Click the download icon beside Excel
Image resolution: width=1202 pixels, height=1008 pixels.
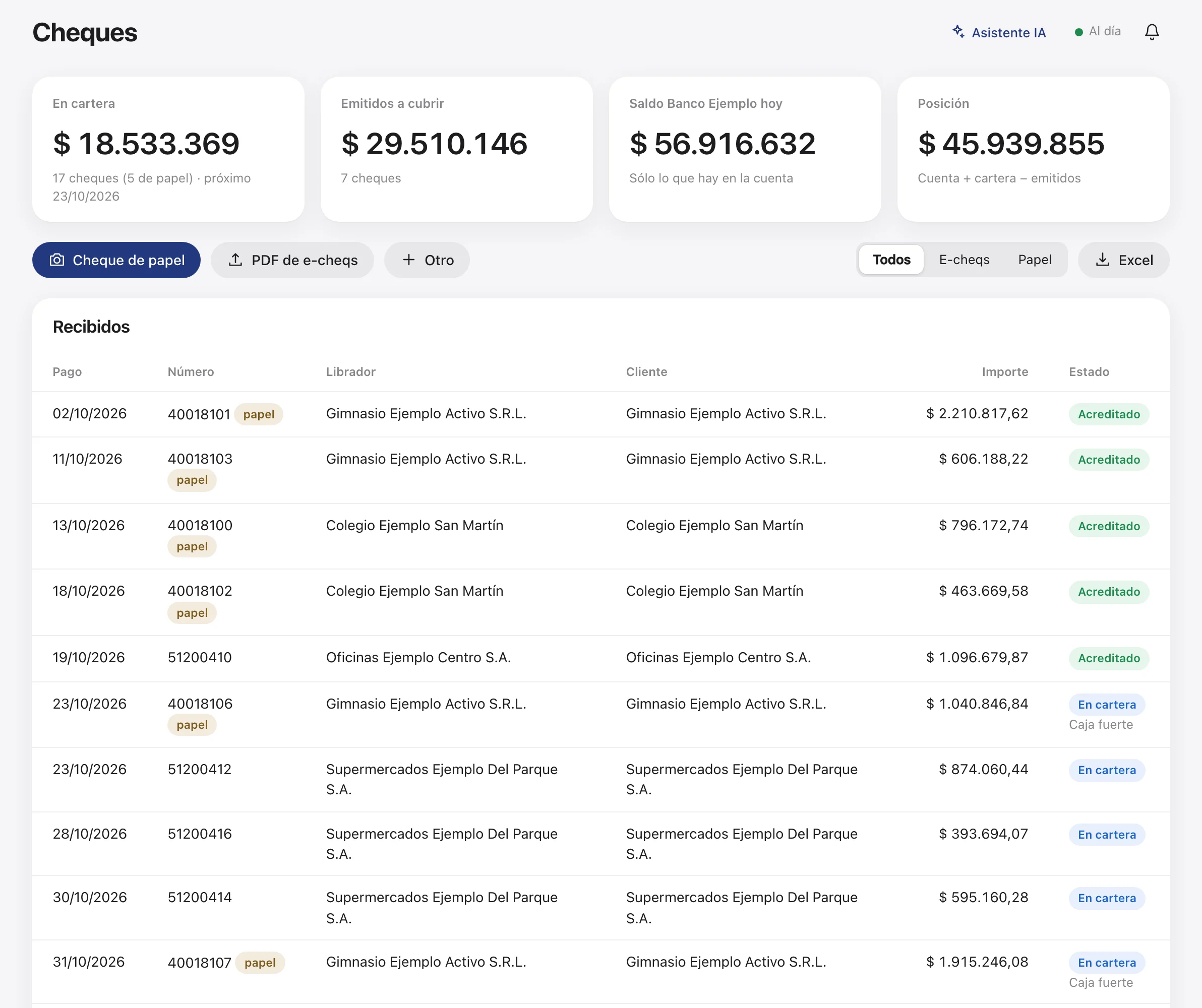[x=1102, y=260]
